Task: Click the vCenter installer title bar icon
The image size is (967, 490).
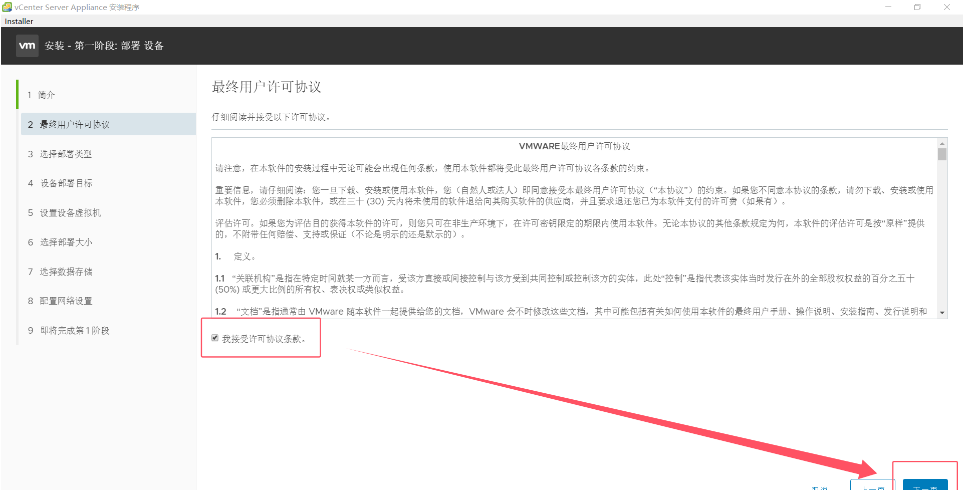Action: 7,7
